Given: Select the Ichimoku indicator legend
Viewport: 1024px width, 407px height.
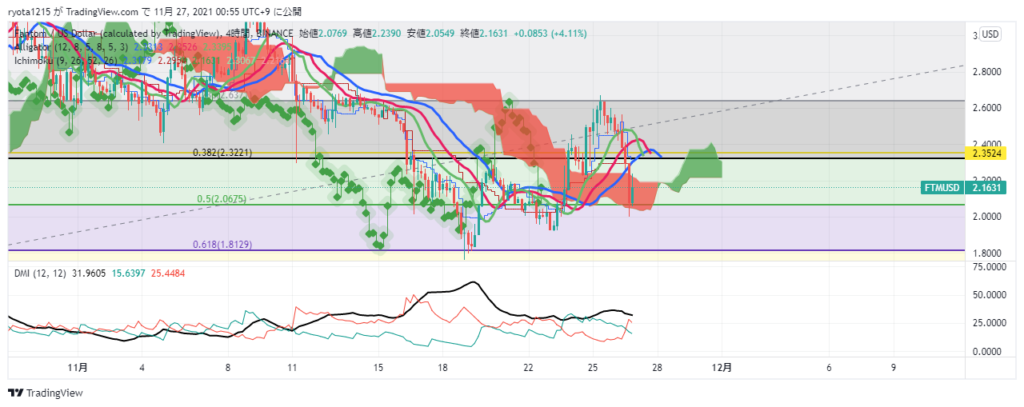Looking at the screenshot, I should tap(55, 60).
